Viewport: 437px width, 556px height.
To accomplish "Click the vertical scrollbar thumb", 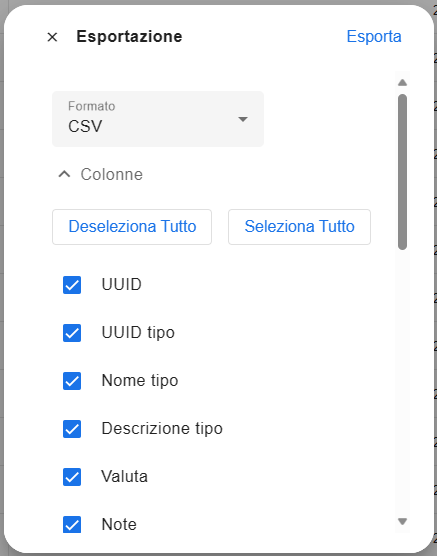I will (402, 172).
